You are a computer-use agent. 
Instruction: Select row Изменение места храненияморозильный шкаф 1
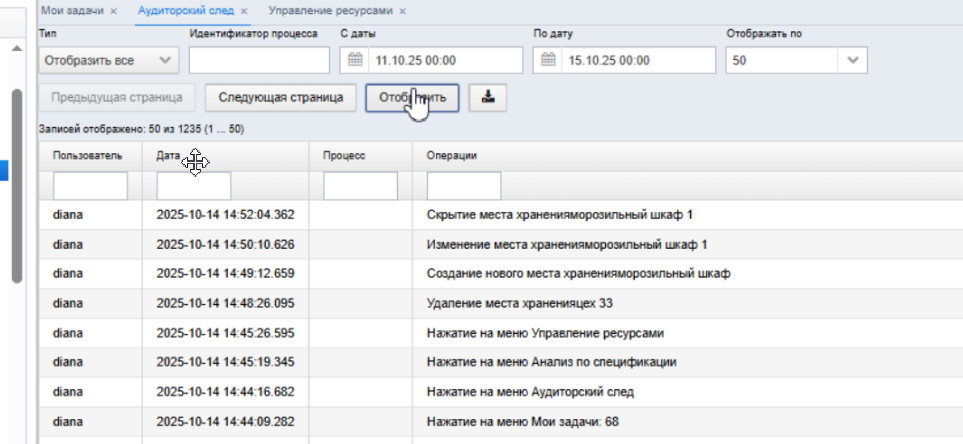point(501,244)
